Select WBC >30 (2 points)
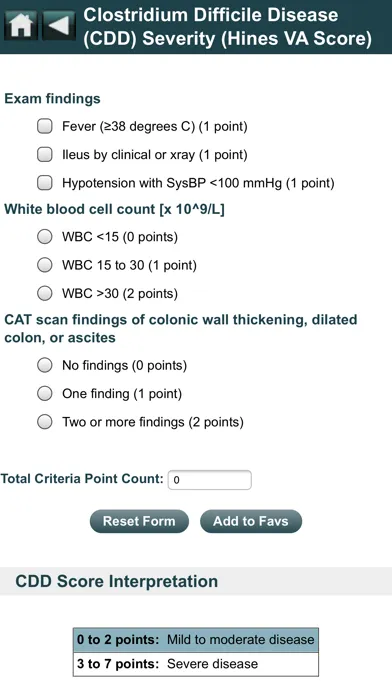 44,293
